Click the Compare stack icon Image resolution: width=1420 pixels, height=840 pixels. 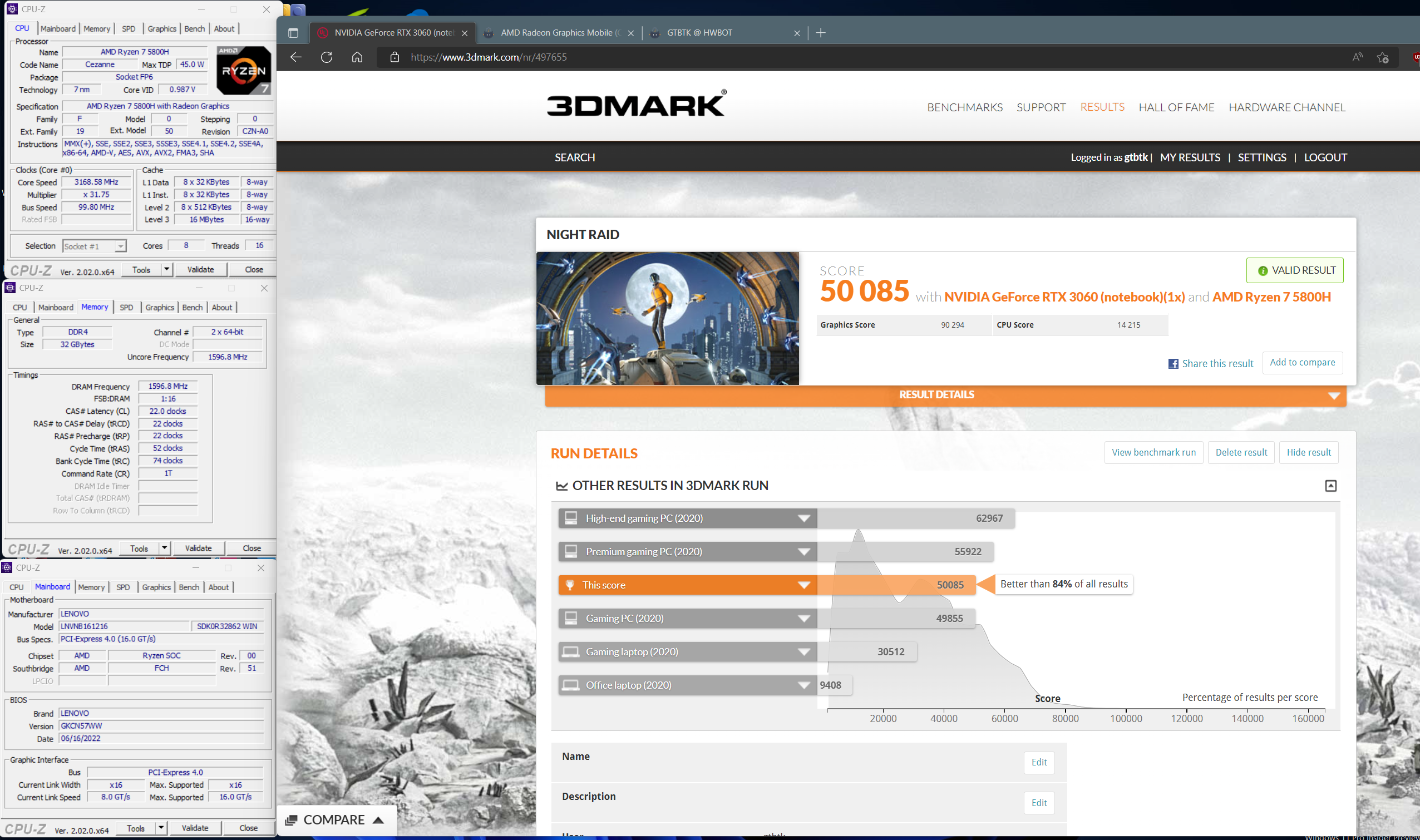coord(291,820)
